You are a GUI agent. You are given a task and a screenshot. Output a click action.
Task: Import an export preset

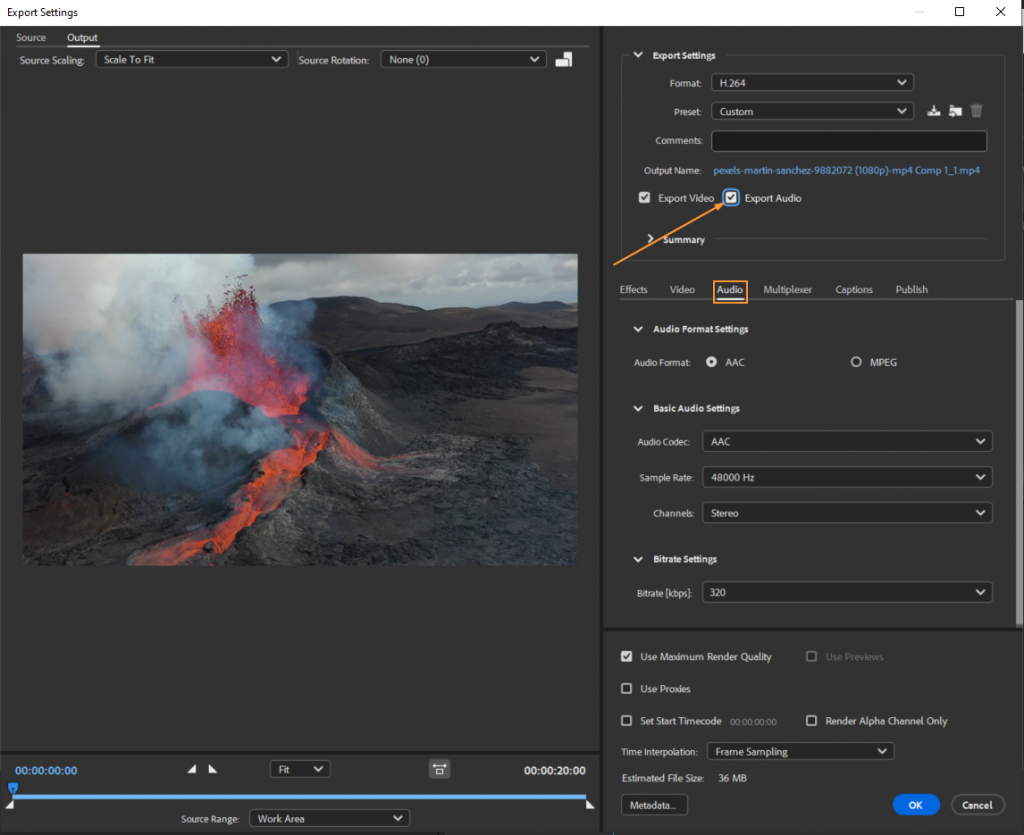955,111
